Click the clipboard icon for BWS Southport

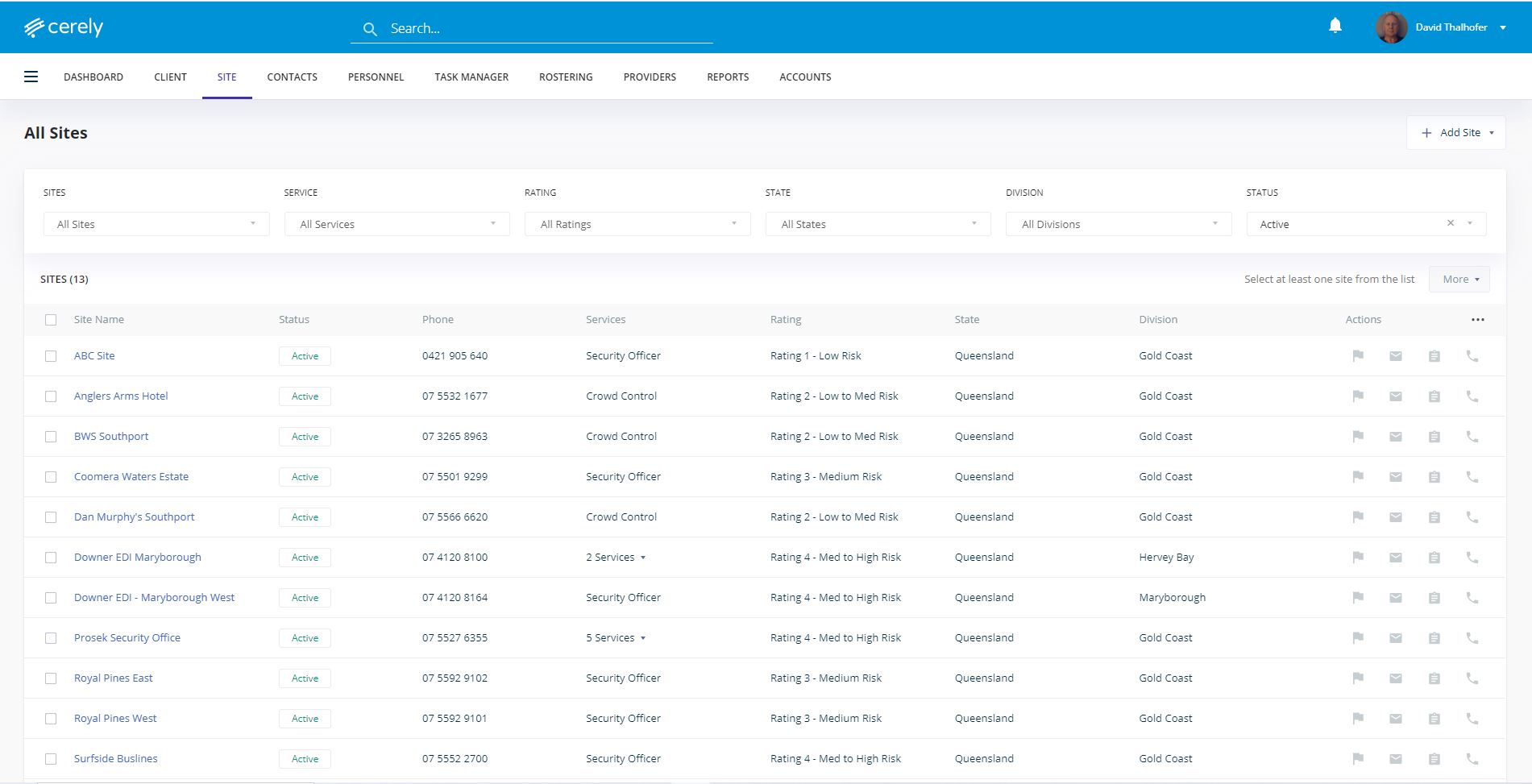1434,436
